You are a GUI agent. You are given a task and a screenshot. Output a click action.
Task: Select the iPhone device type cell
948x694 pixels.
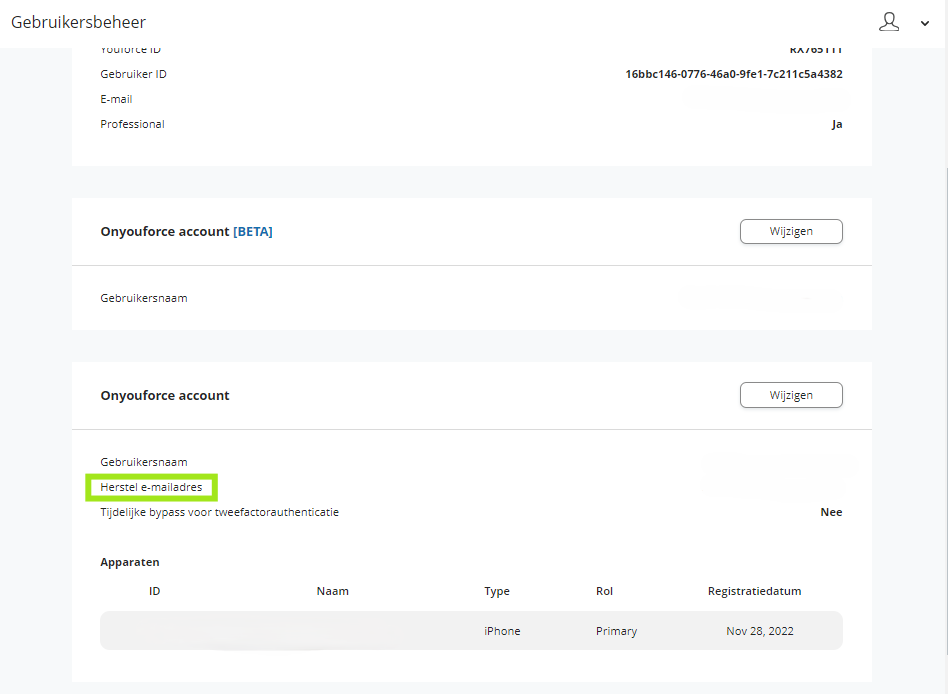502,631
